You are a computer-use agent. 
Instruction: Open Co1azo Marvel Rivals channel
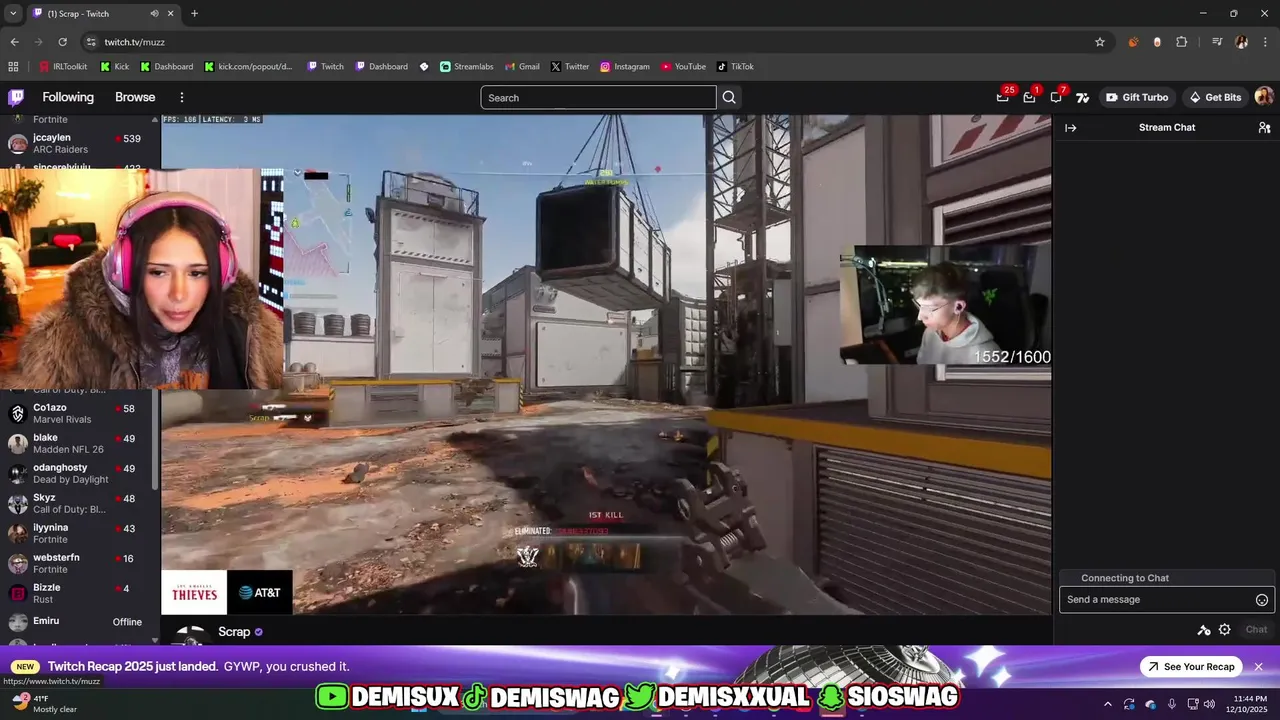[x=78, y=413]
